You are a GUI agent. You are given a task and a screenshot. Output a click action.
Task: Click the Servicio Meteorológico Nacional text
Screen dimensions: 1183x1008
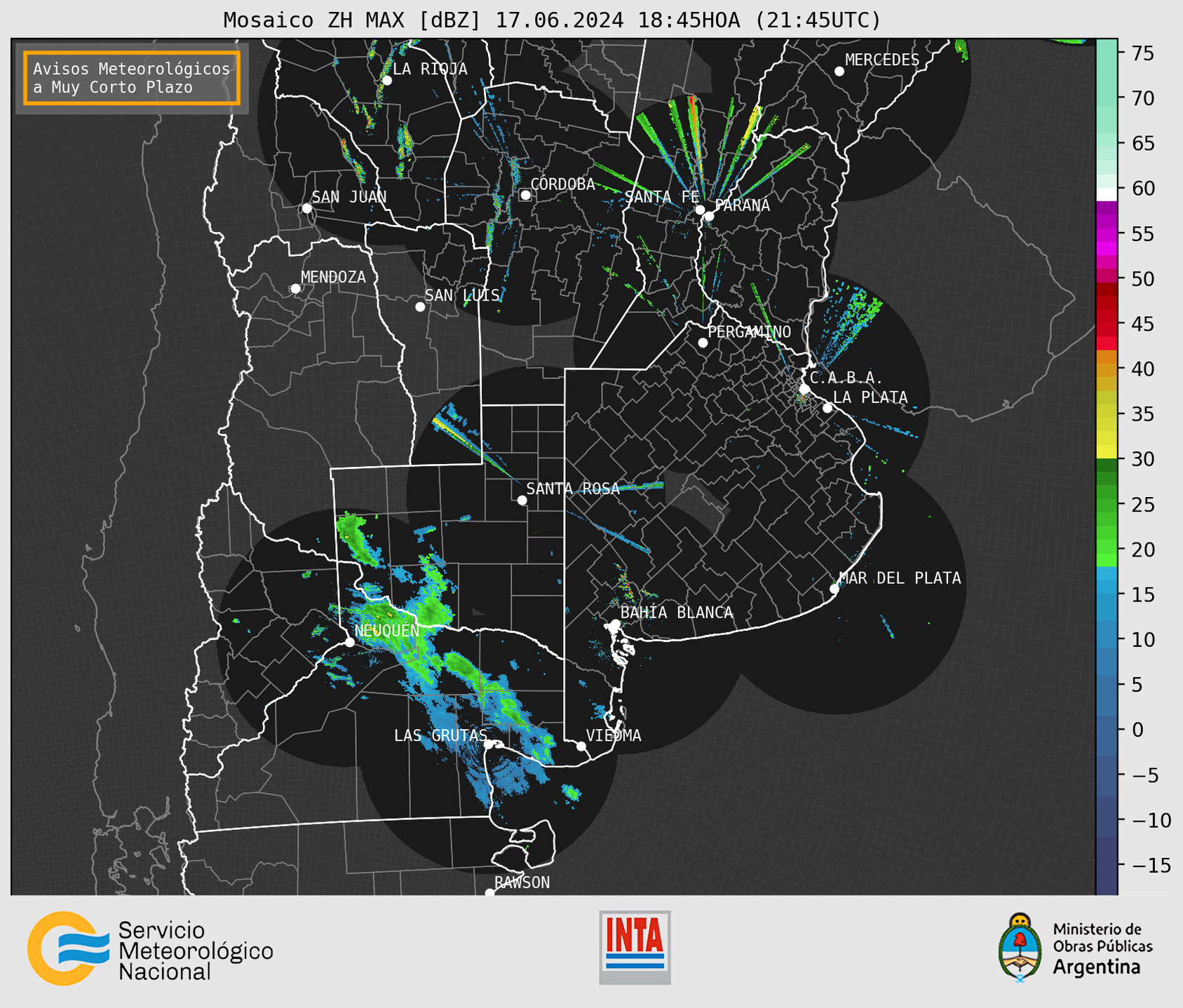point(196,951)
